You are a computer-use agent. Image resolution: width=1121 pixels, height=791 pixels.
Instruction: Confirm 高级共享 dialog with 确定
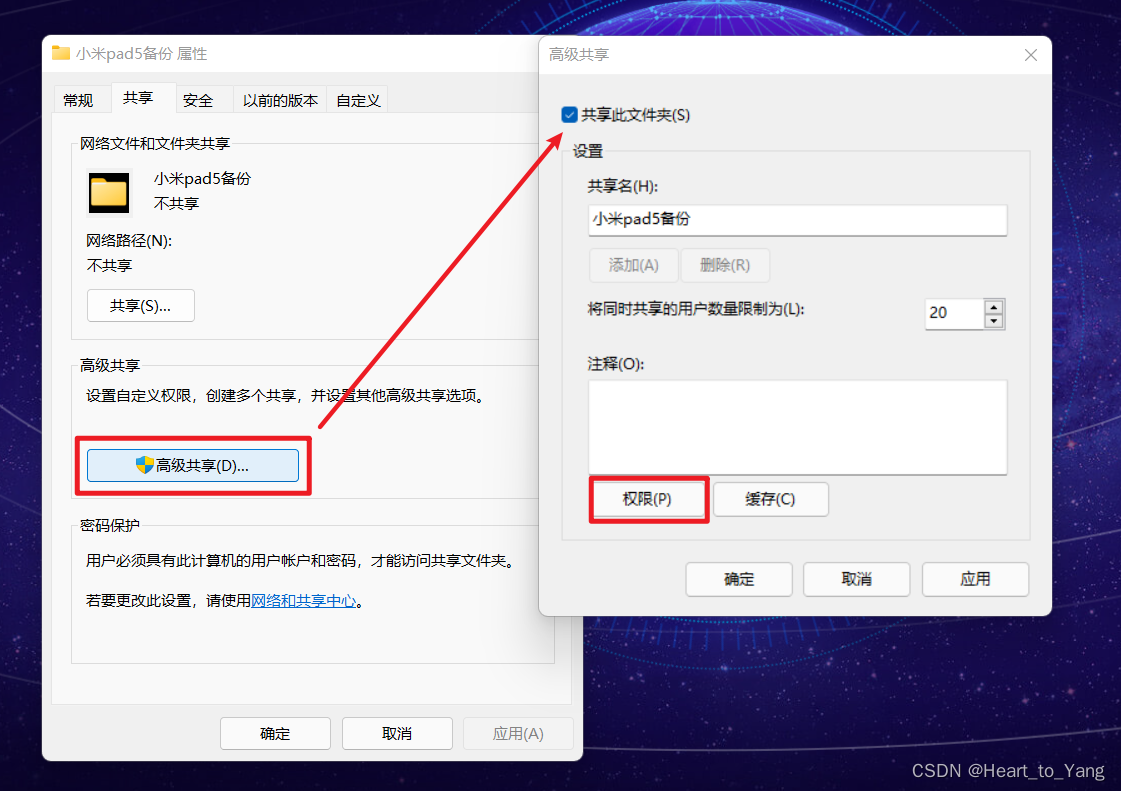(x=739, y=579)
